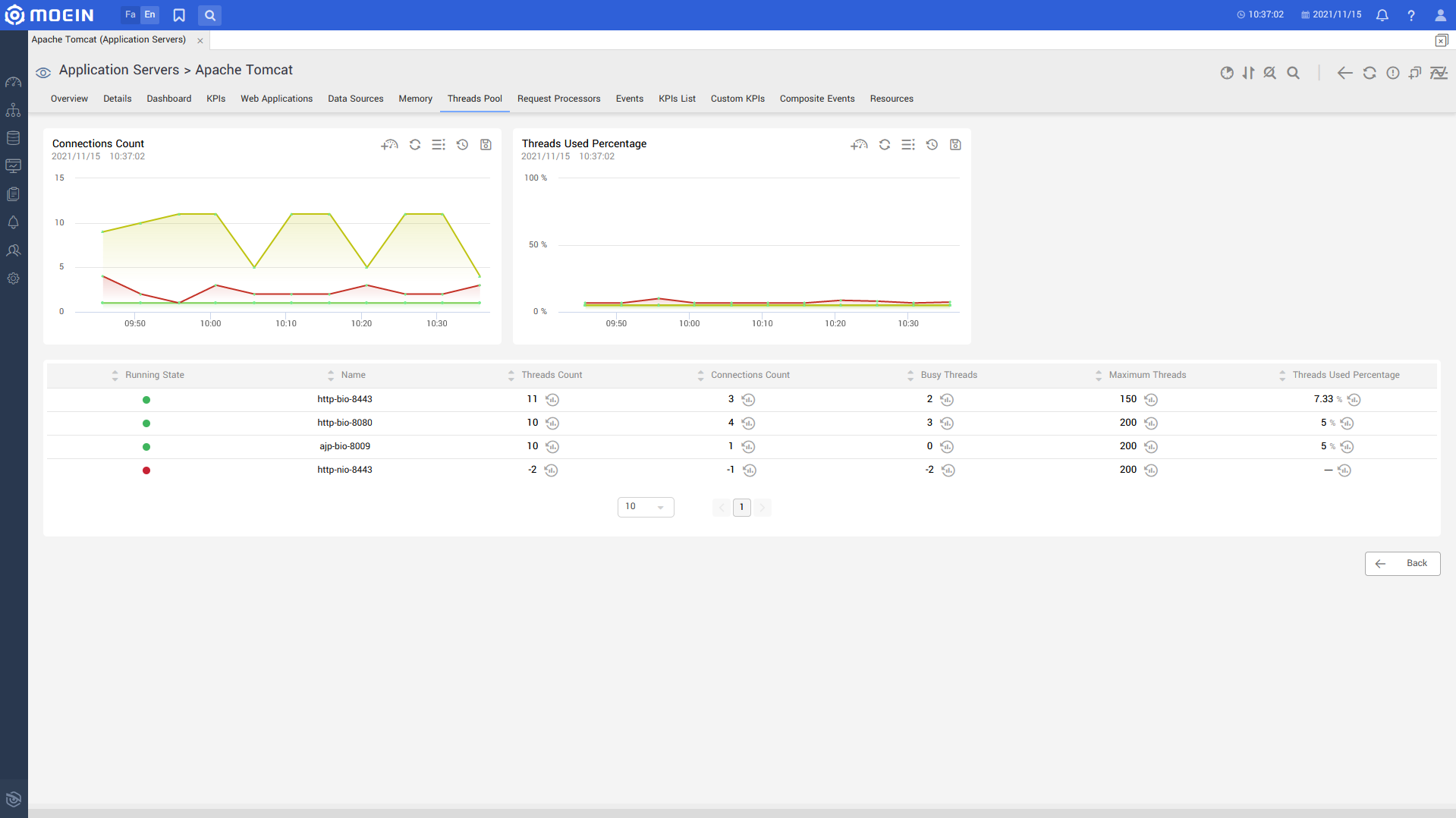
Task: Save the Threads Used Percentage chart
Action: [955, 144]
